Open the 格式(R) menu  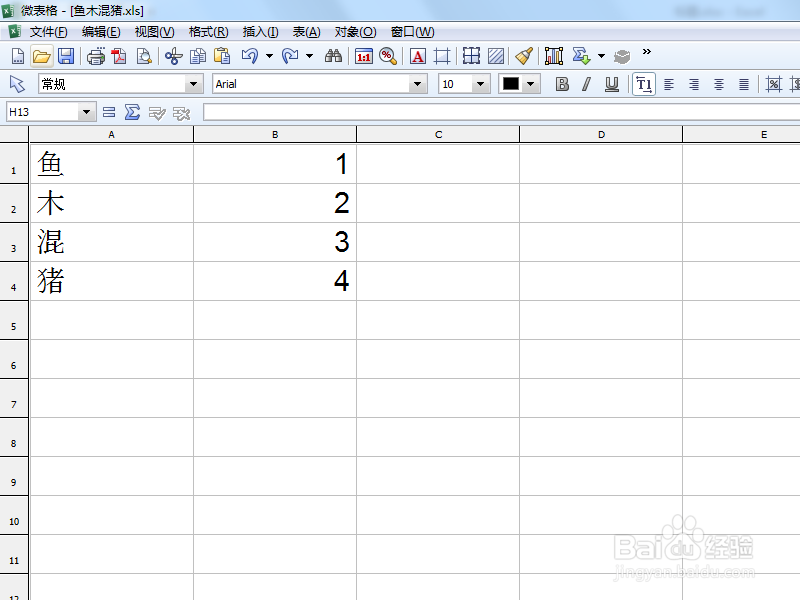pos(209,32)
